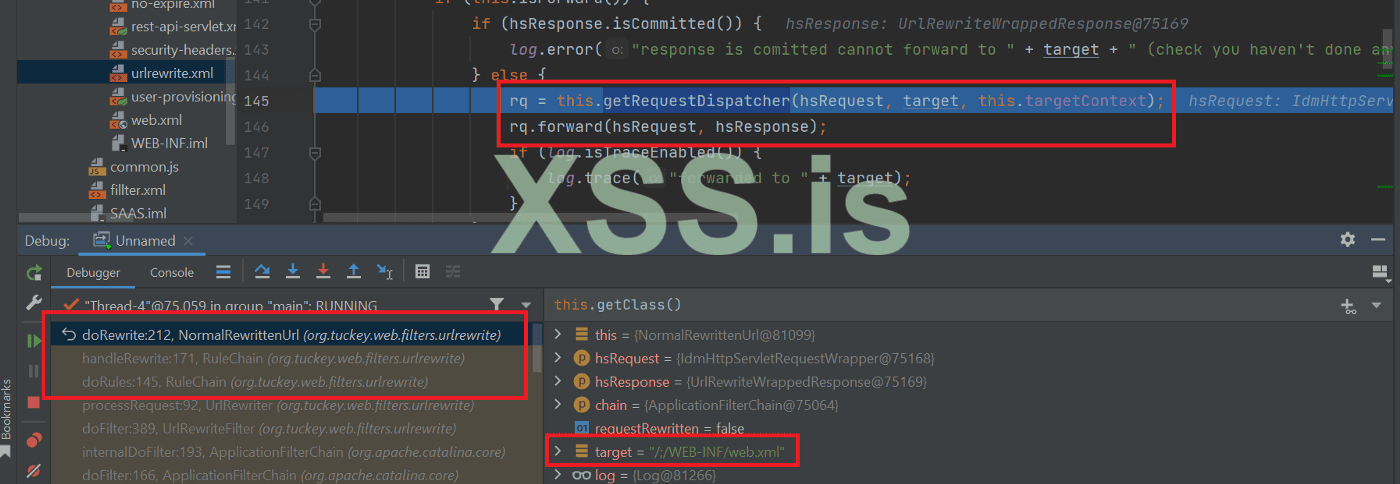Screen dimensions: 1400x484
Task: Switch to the Debugger tab
Action: 93,272
